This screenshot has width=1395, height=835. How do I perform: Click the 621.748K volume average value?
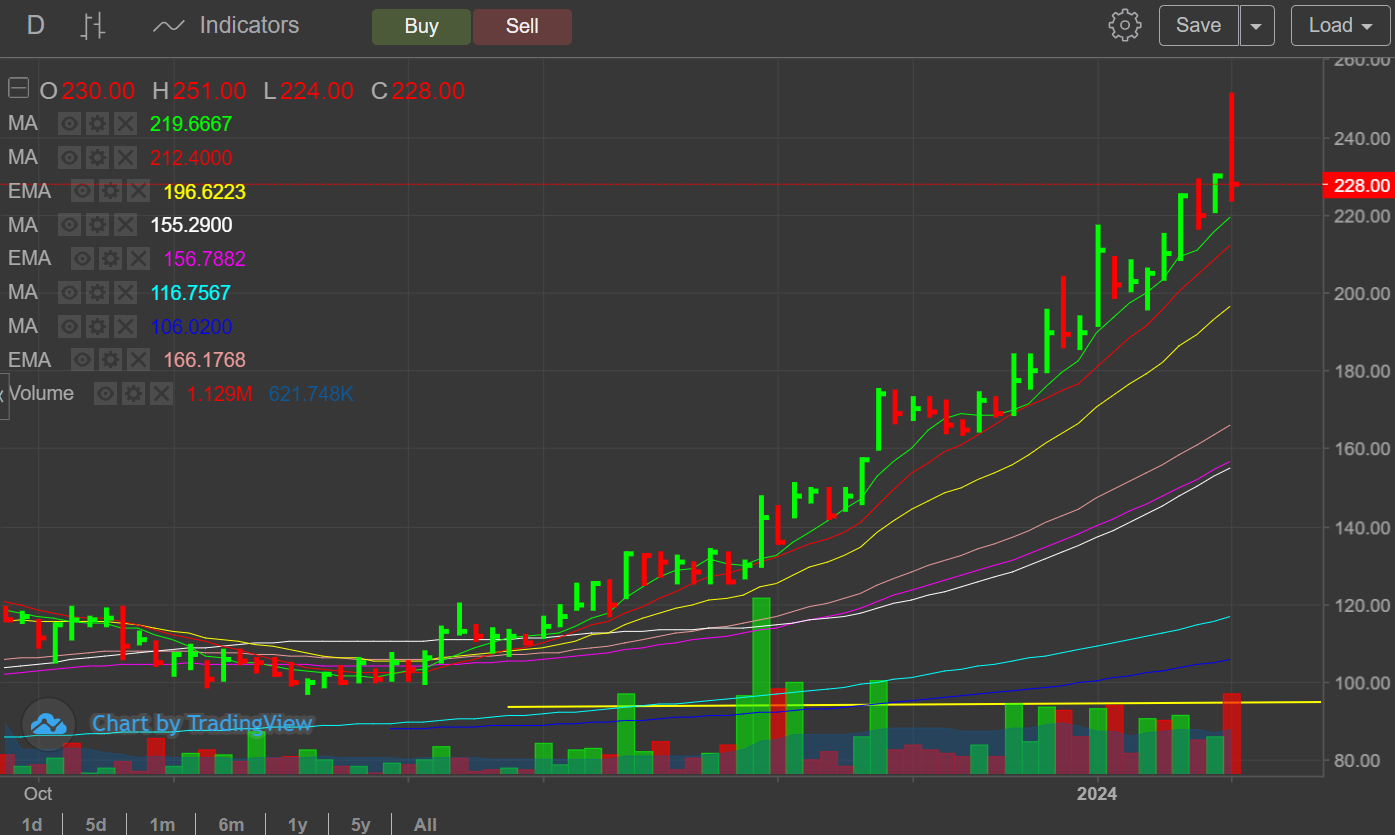pos(311,394)
